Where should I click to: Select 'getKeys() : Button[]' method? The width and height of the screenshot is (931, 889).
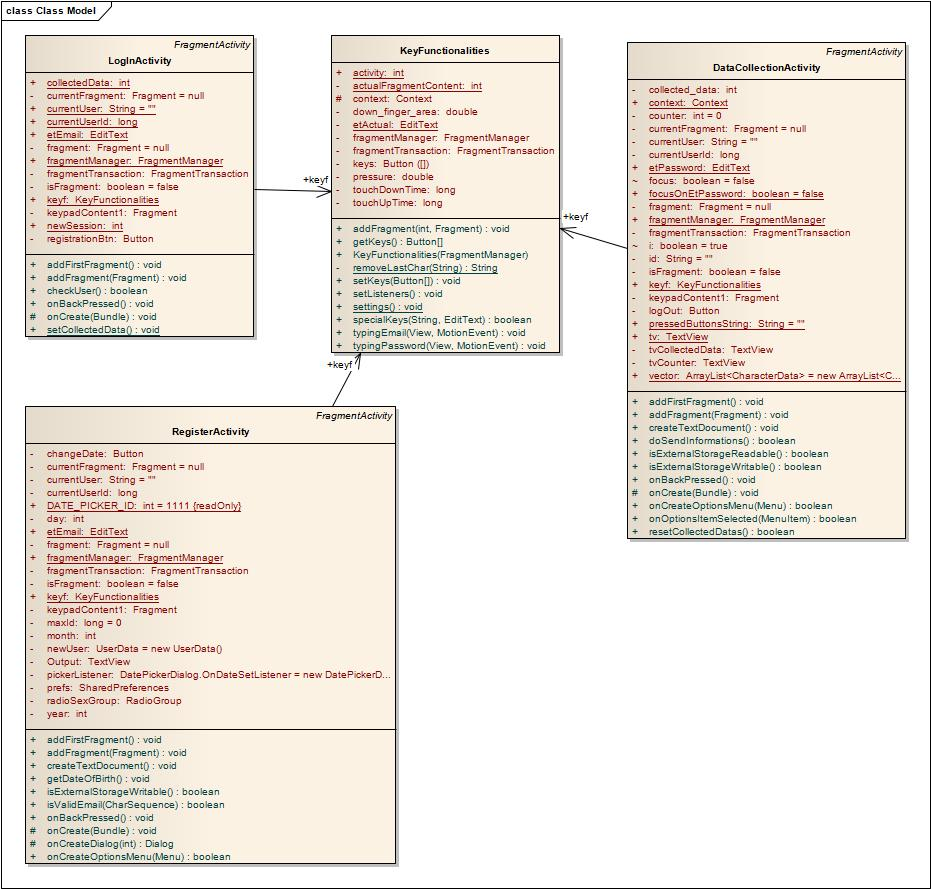398,242
